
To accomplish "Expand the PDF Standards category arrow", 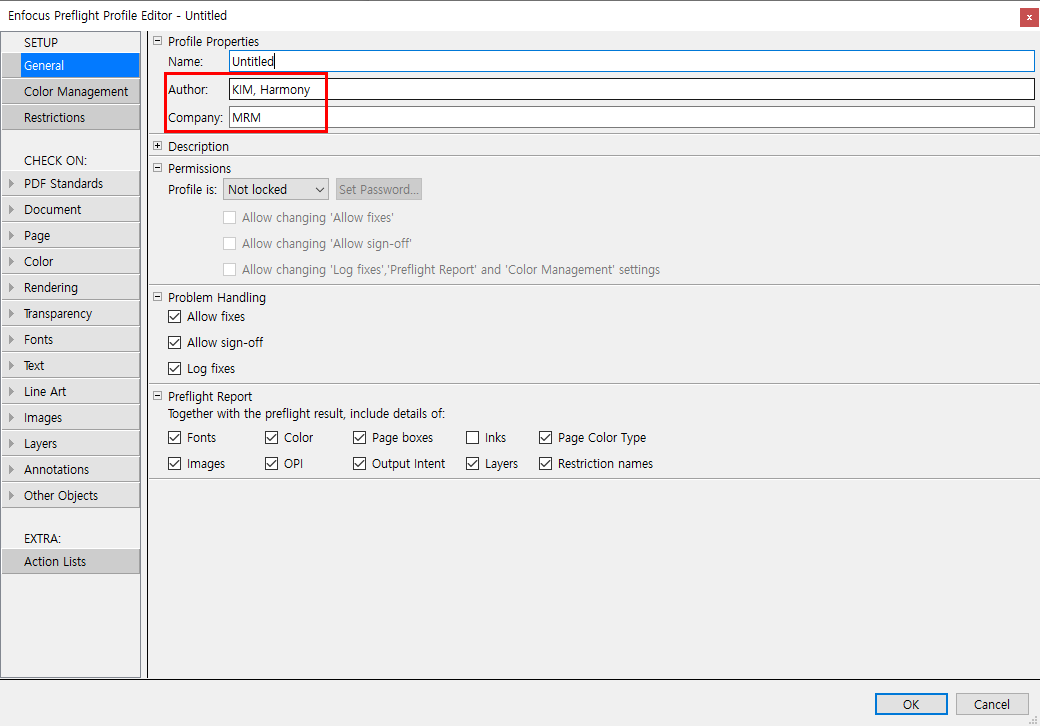I will (x=11, y=184).
